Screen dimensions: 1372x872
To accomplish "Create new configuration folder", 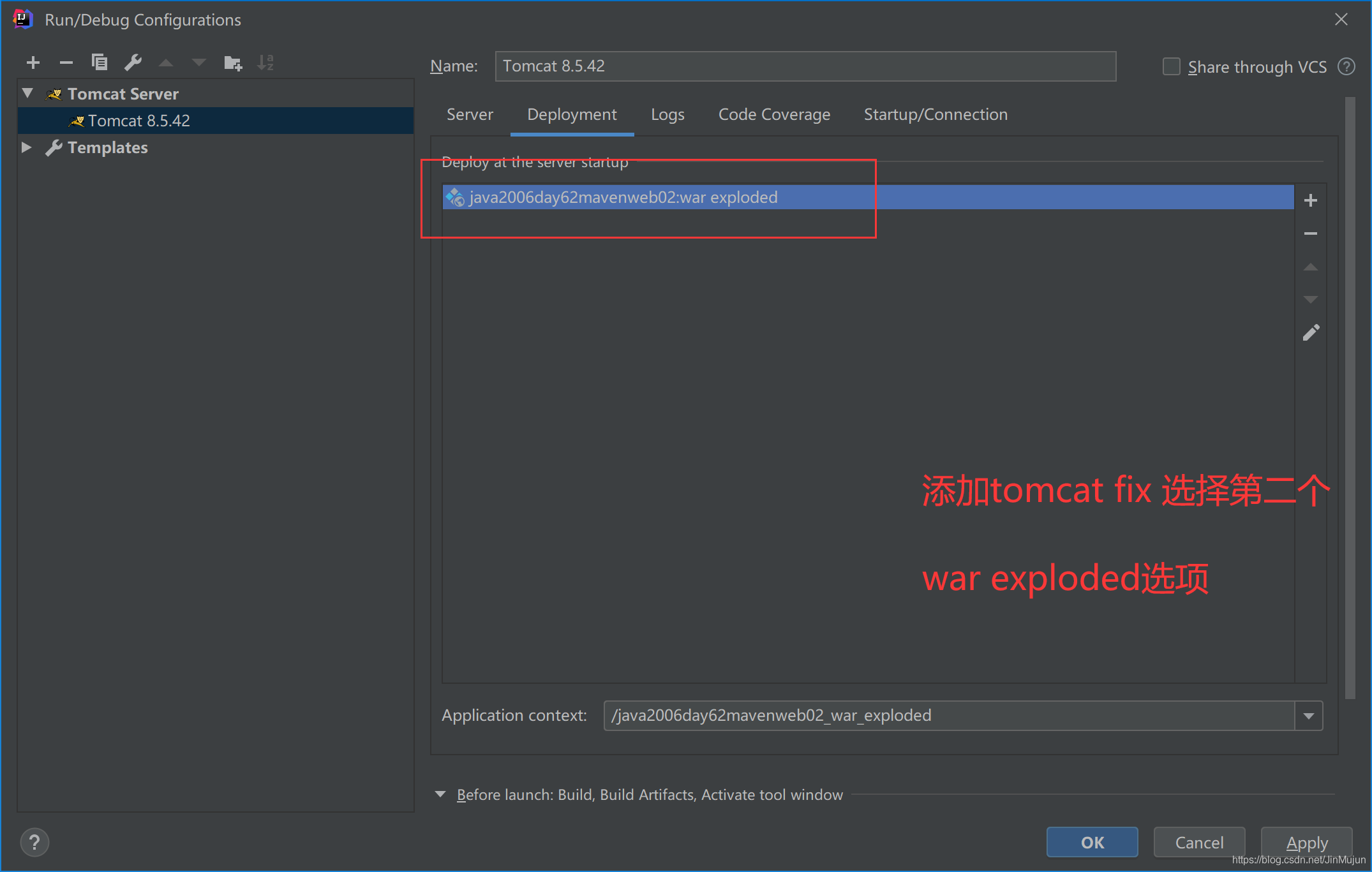I will [x=233, y=63].
